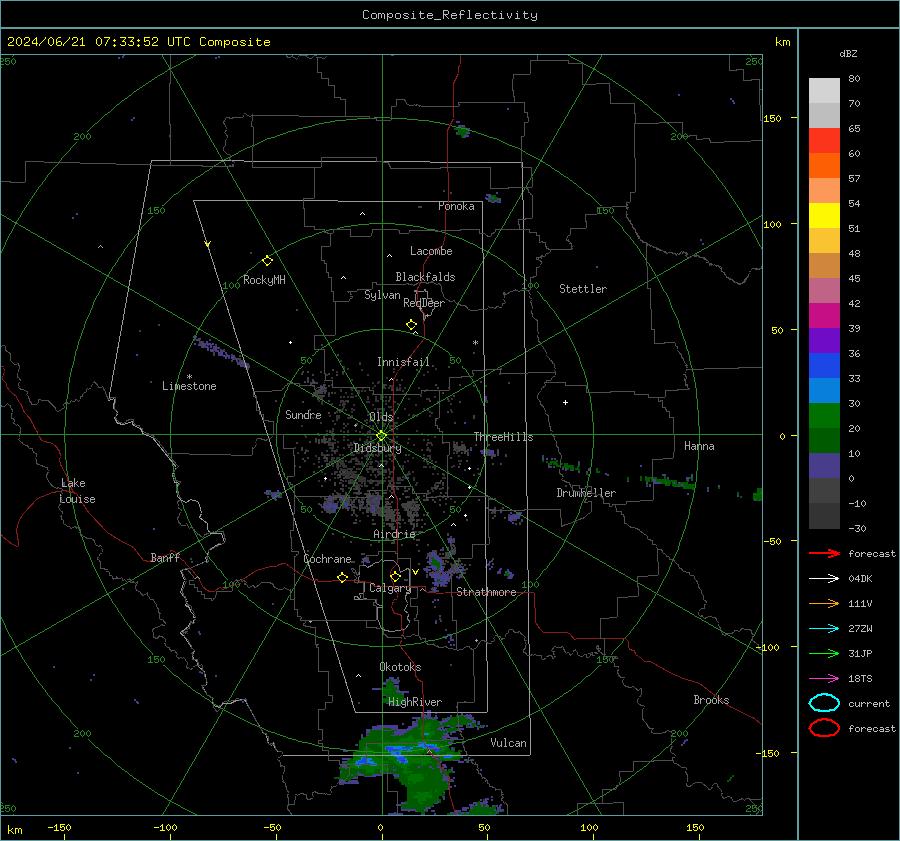Select the magenta 39-42 dBZ swatch
This screenshot has height=841, width=900.
[824, 316]
